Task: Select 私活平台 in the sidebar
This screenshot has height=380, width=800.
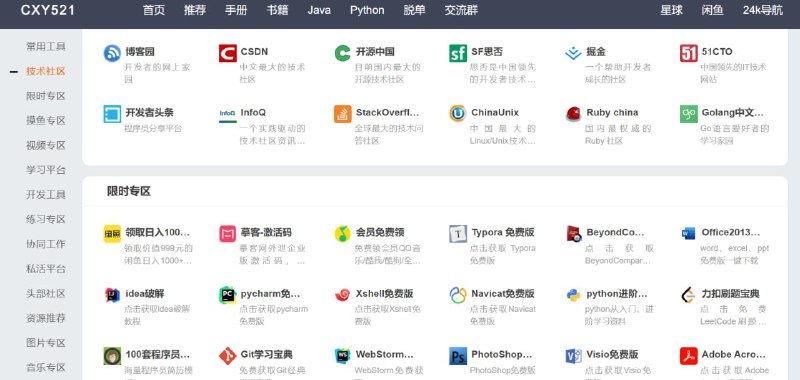Action: tap(46, 269)
